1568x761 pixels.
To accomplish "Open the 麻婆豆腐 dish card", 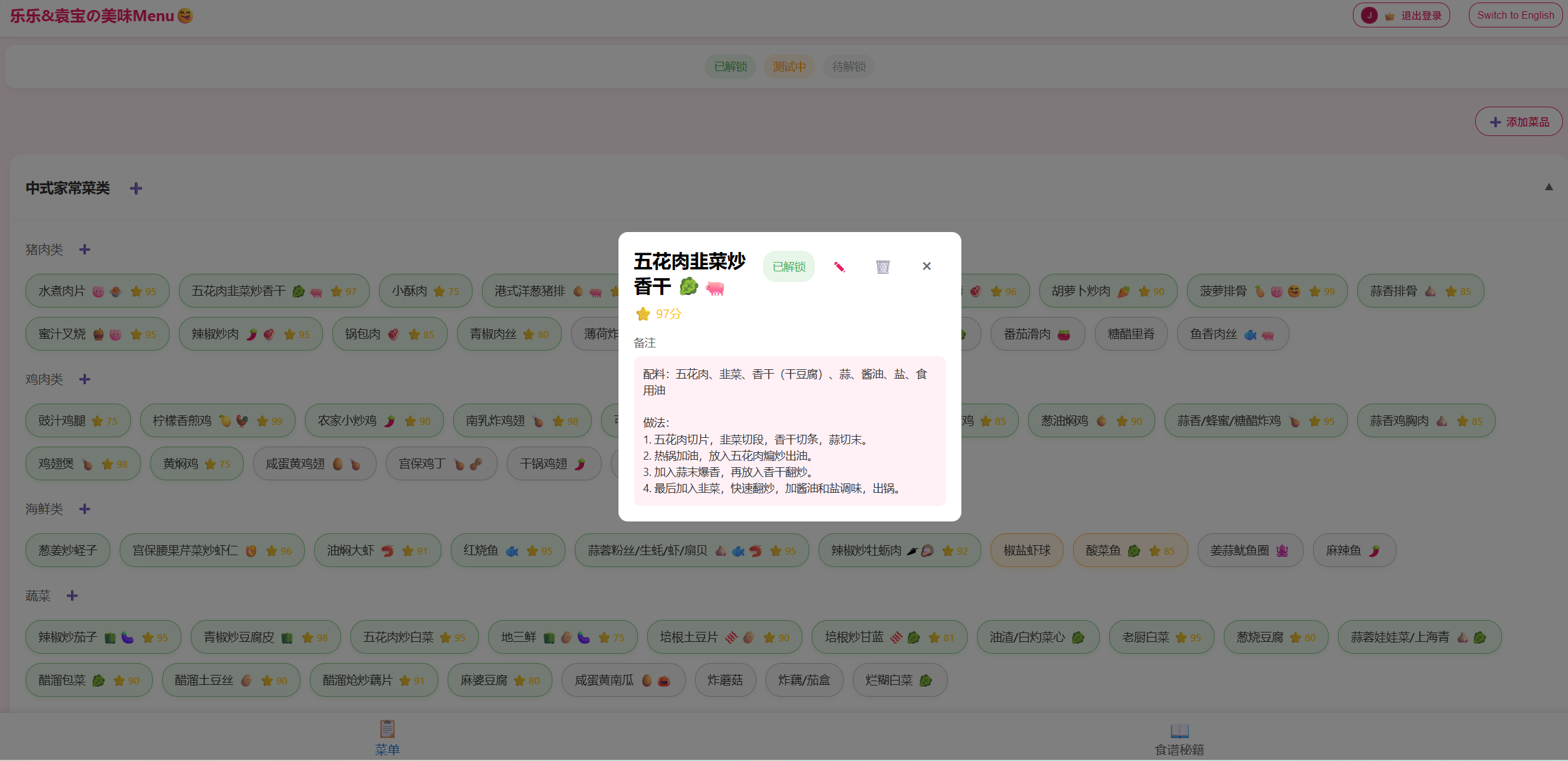I will click(x=499, y=680).
